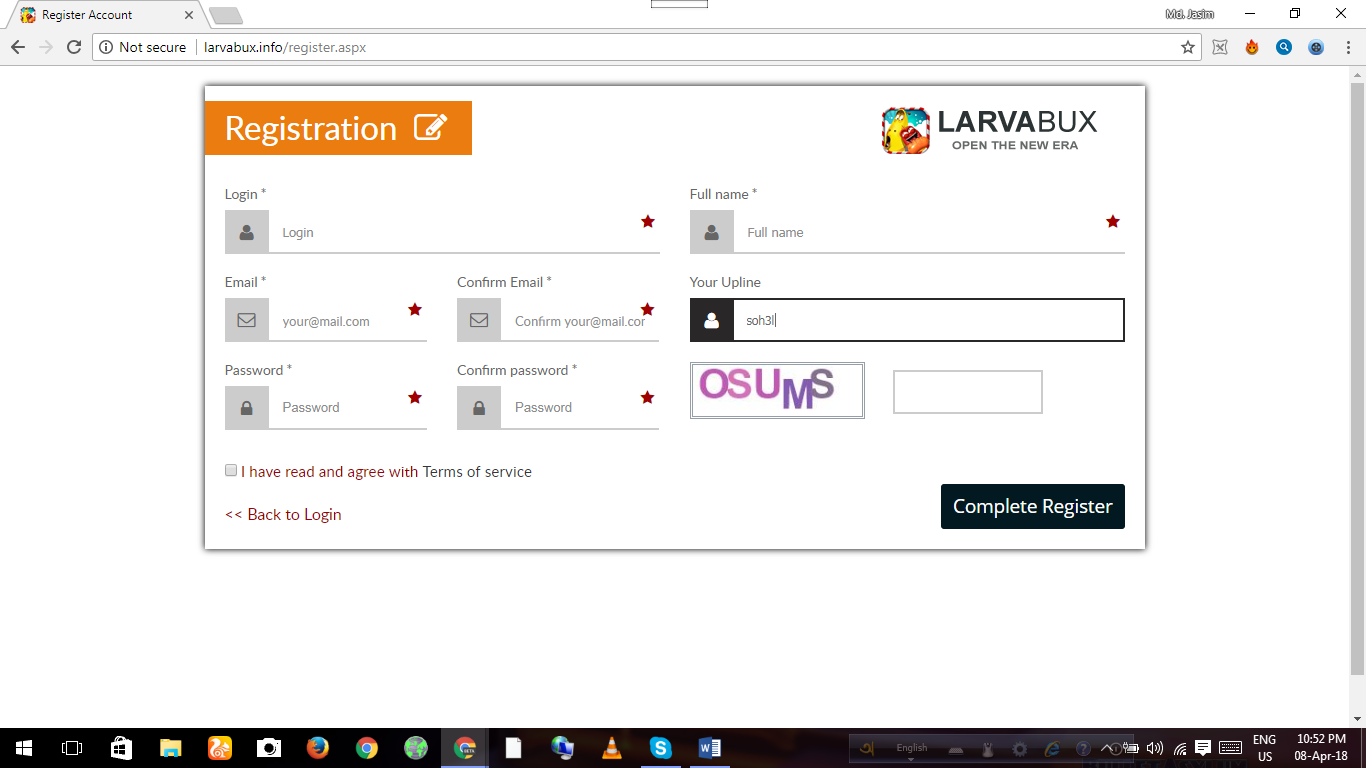The height and width of the screenshot is (768, 1366).
Task: Show hidden system tray icons
Action: click(x=1107, y=748)
